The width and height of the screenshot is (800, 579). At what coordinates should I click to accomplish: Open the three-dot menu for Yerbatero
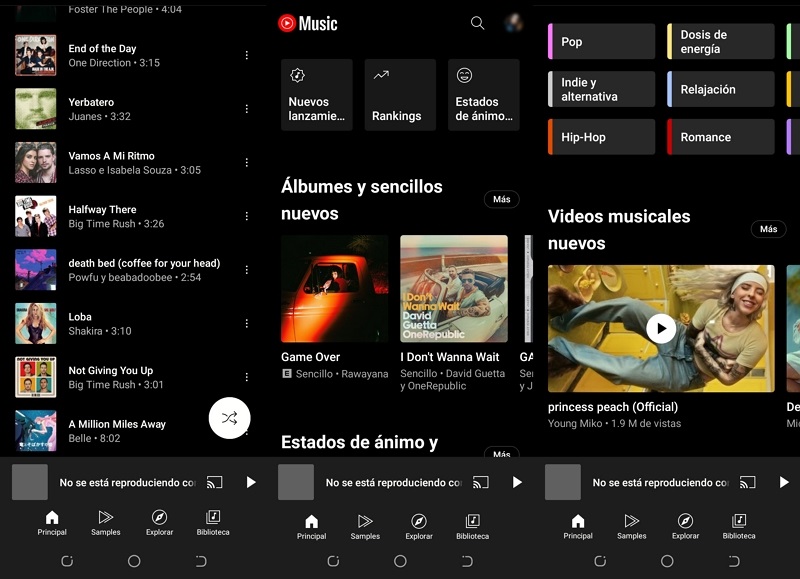pyautogui.click(x=245, y=108)
